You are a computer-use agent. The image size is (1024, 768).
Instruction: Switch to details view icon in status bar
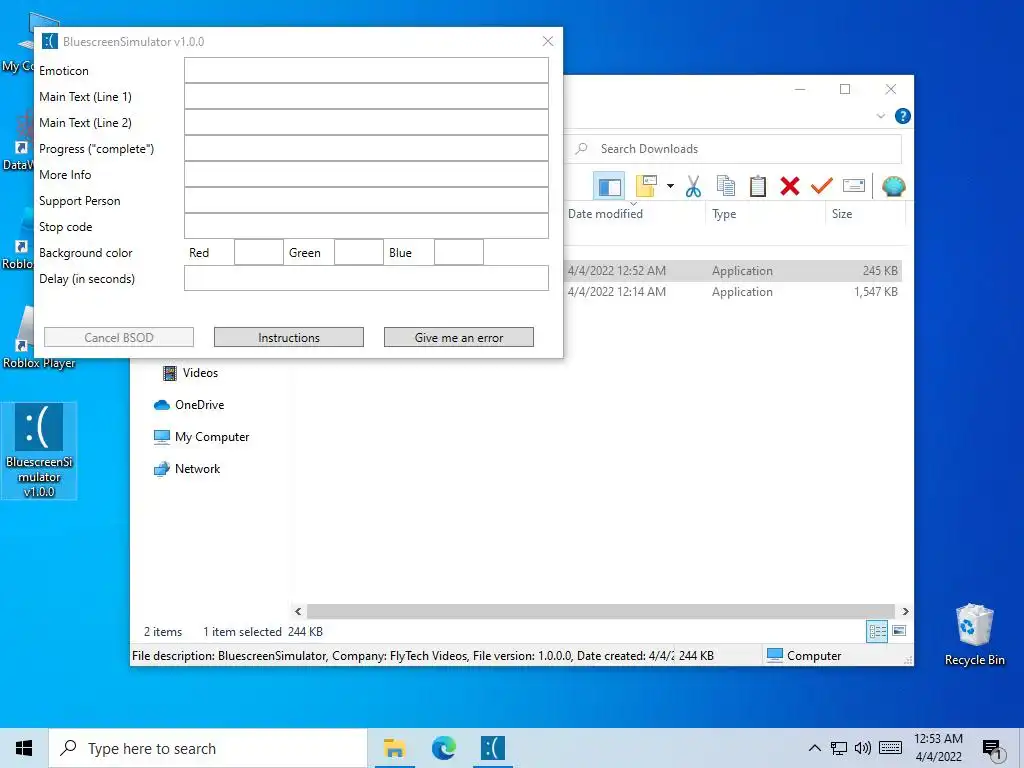click(x=877, y=632)
